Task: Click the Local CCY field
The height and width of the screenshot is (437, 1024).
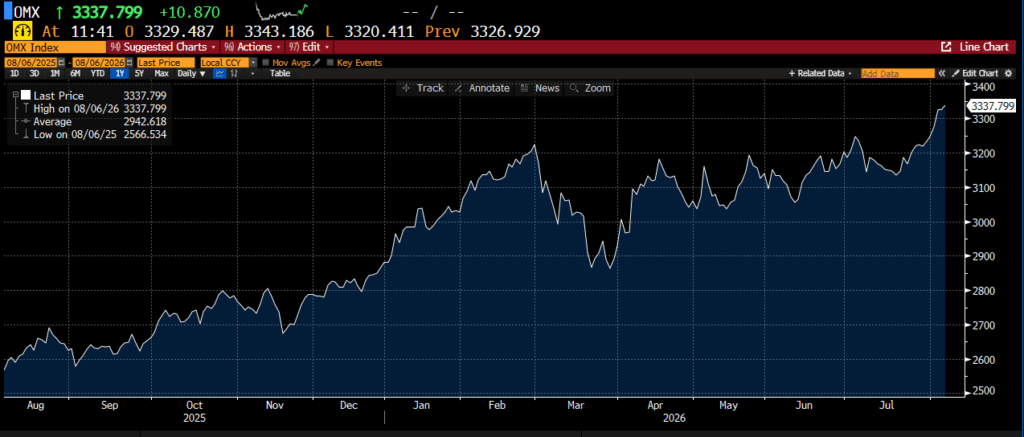Action: [225, 63]
